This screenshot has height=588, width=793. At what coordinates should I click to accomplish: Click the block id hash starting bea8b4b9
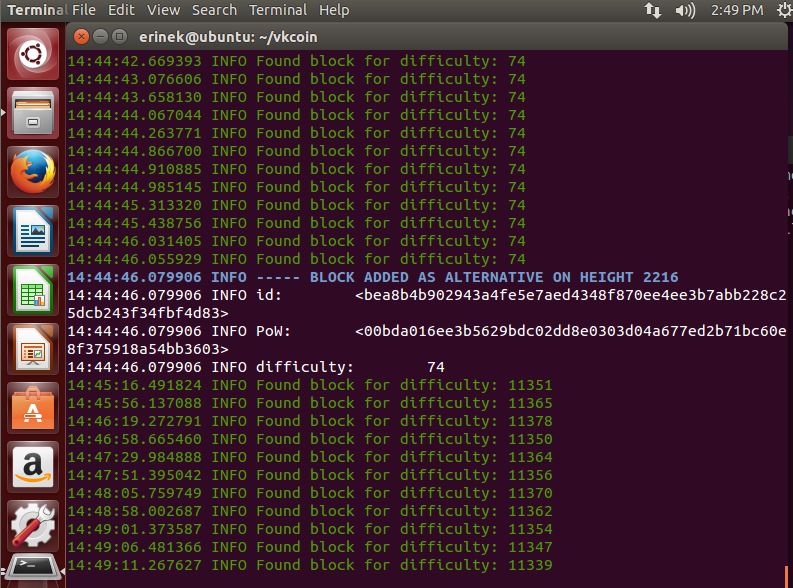[570, 295]
